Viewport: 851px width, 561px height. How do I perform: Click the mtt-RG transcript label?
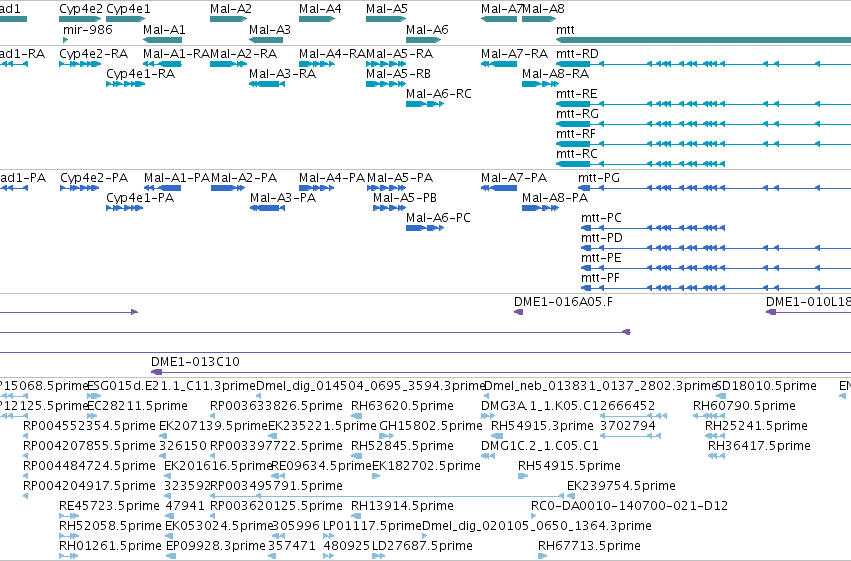(577, 114)
